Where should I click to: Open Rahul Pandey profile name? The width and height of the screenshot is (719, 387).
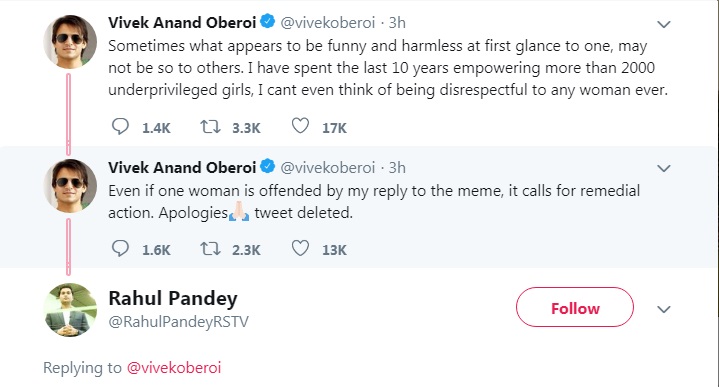coord(173,299)
